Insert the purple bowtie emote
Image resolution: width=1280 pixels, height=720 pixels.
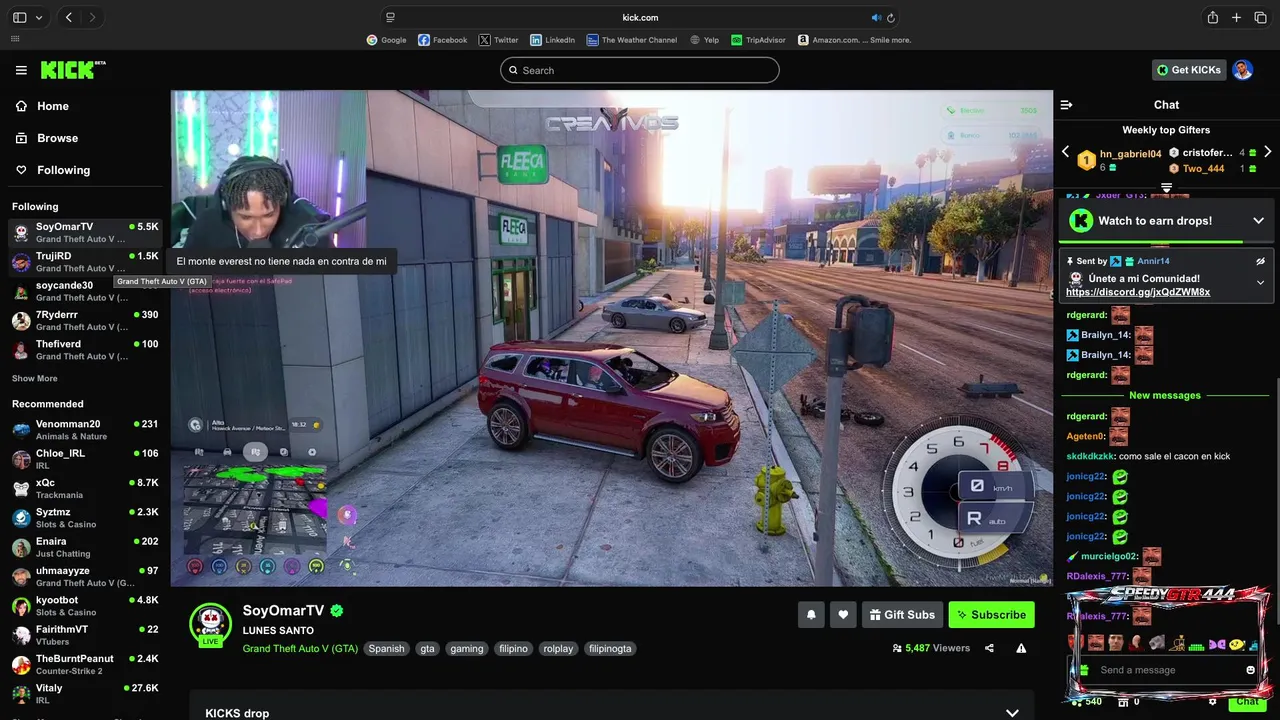coord(1217,644)
